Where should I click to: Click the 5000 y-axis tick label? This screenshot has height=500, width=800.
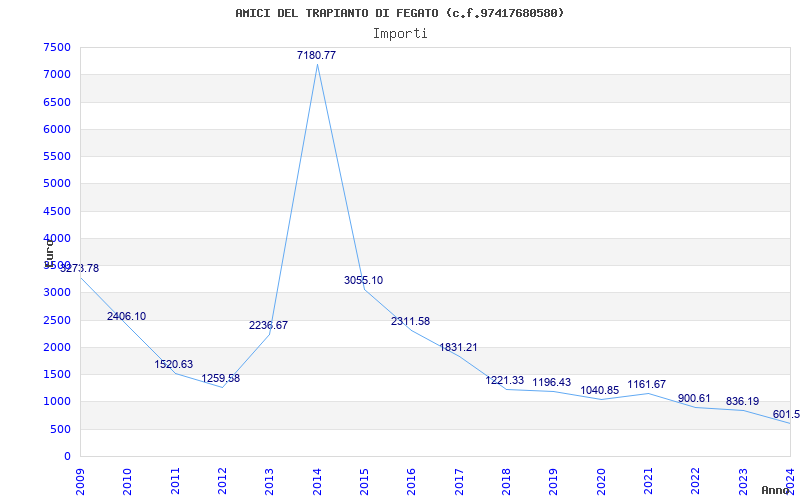[x=57, y=184]
